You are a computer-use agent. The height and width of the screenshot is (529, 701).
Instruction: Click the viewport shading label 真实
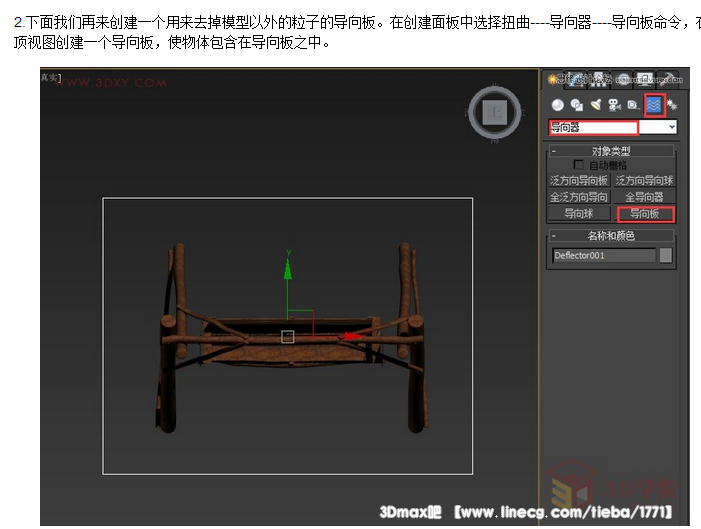pos(51,78)
